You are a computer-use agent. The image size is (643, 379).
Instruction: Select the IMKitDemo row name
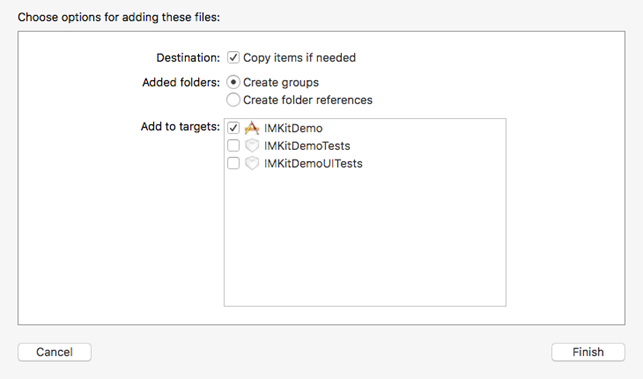(x=293, y=128)
